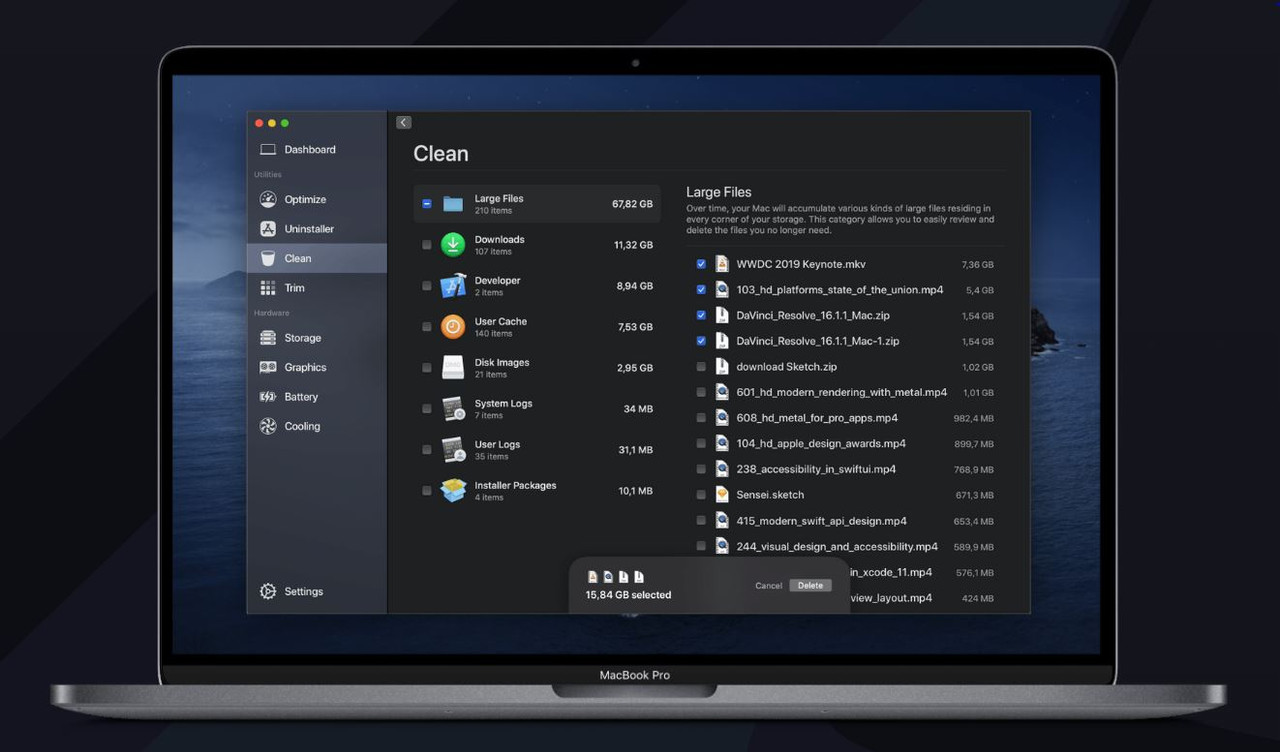Screen dimensions: 1280x752
Task: Click the 608_hd_metal_for_pro_apps.mp4 file icon
Action: (x=722, y=418)
